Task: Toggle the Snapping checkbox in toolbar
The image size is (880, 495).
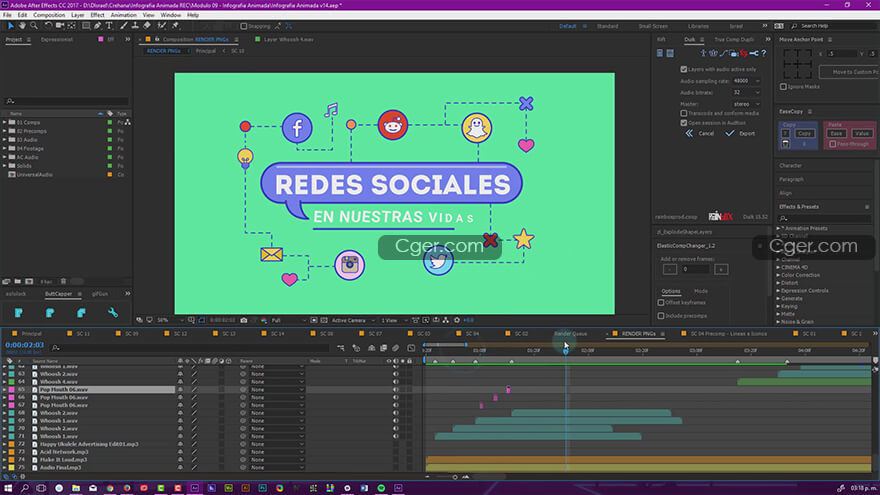Action: pyautogui.click(x=244, y=26)
